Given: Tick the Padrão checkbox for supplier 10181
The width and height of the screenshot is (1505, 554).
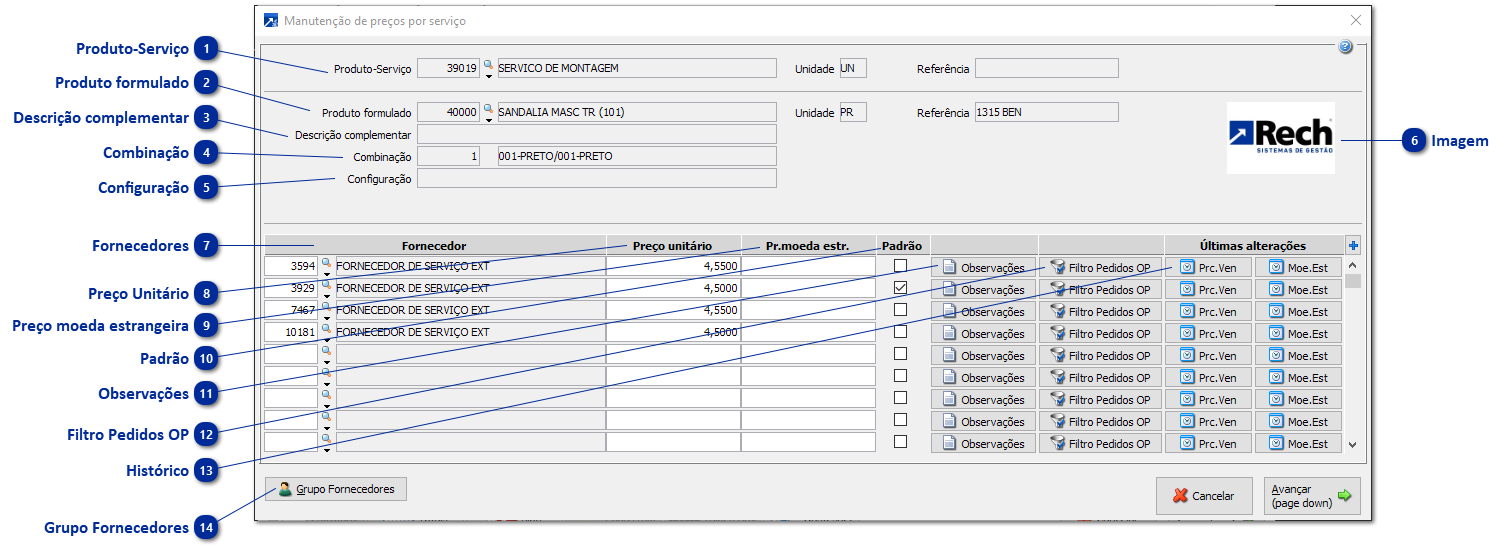Looking at the screenshot, I should coord(900,332).
